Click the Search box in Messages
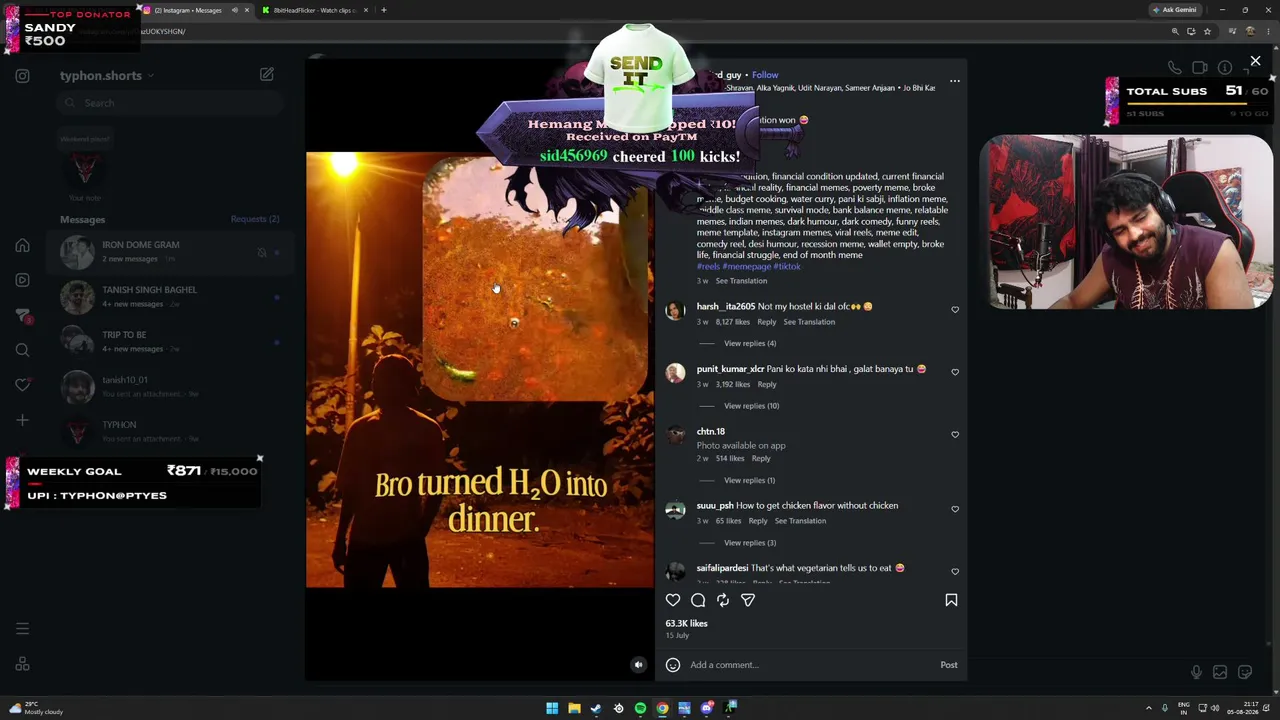Image resolution: width=1280 pixels, height=720 pixels. (170, 103)
